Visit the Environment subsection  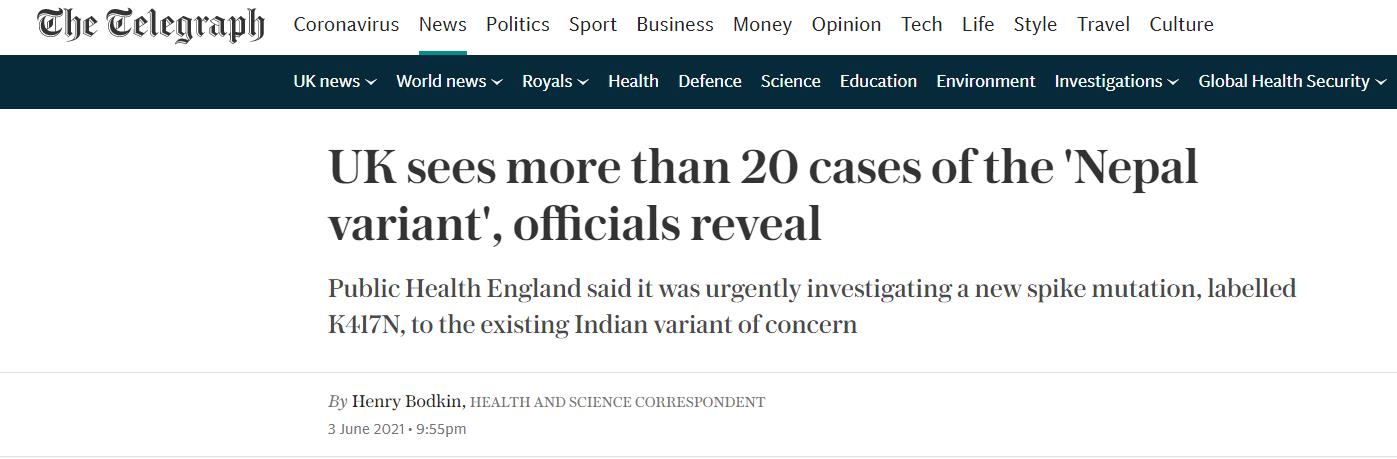(x=985, y=82)
